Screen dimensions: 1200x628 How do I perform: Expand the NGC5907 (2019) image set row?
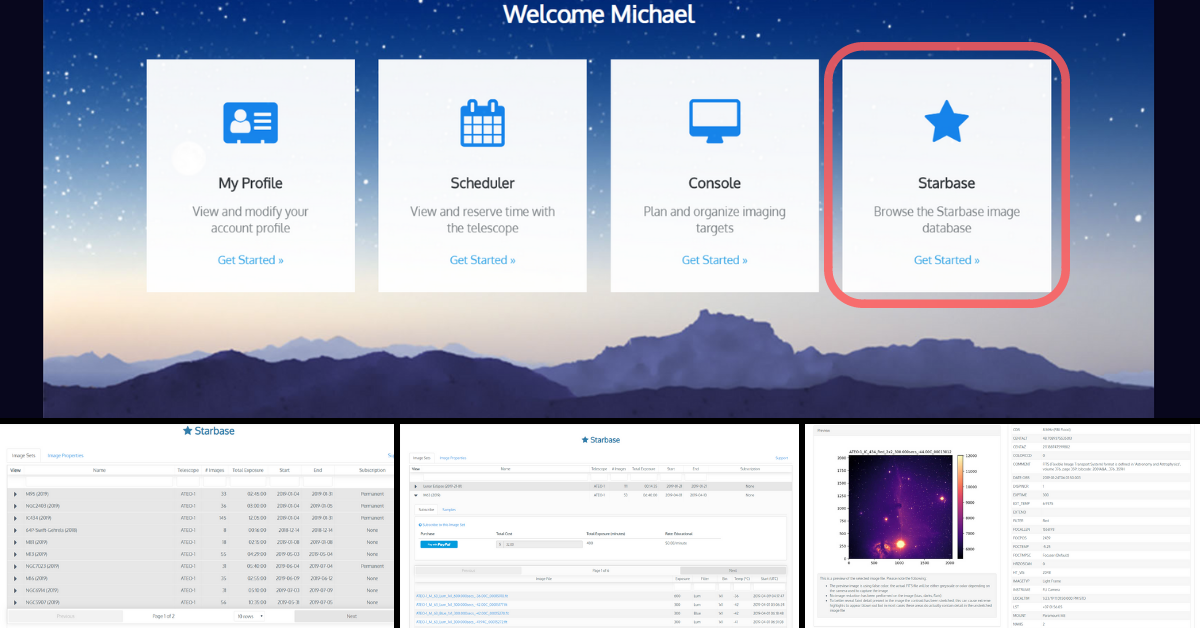15,602
